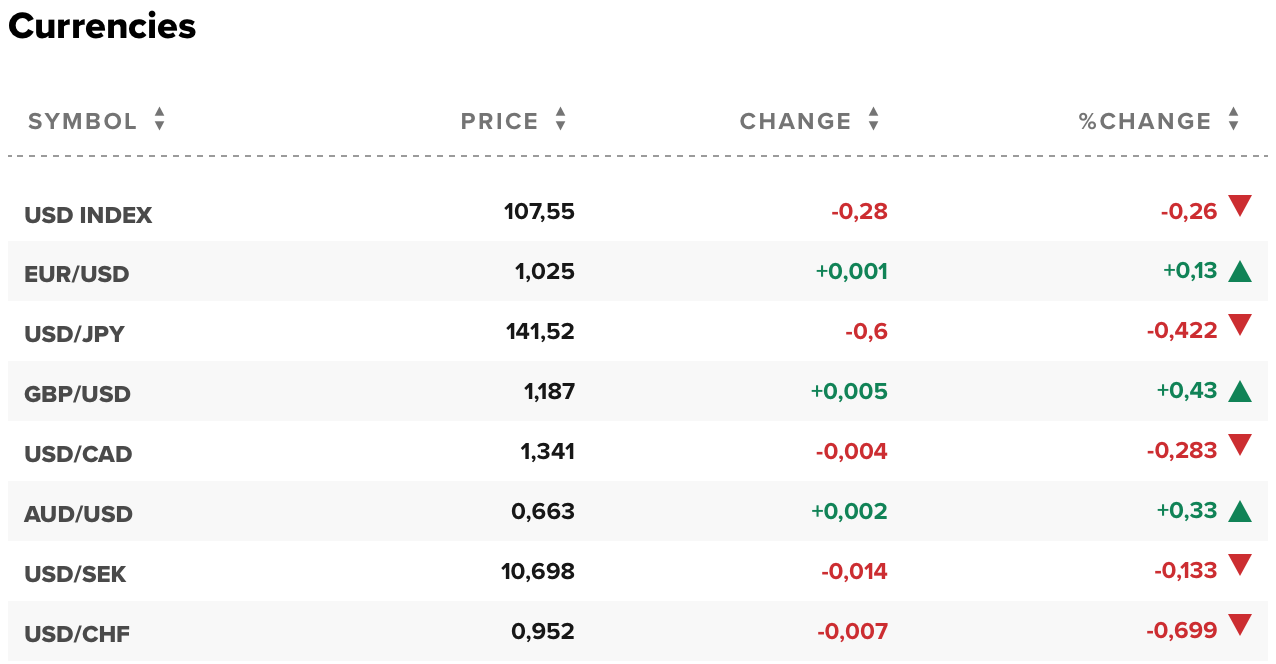Image resolution: width=1276 pixels, height=664 pixels.
Task: Click red down arrow for USD INDEX
Action: pyautogui.click(x=1240, y=207)
